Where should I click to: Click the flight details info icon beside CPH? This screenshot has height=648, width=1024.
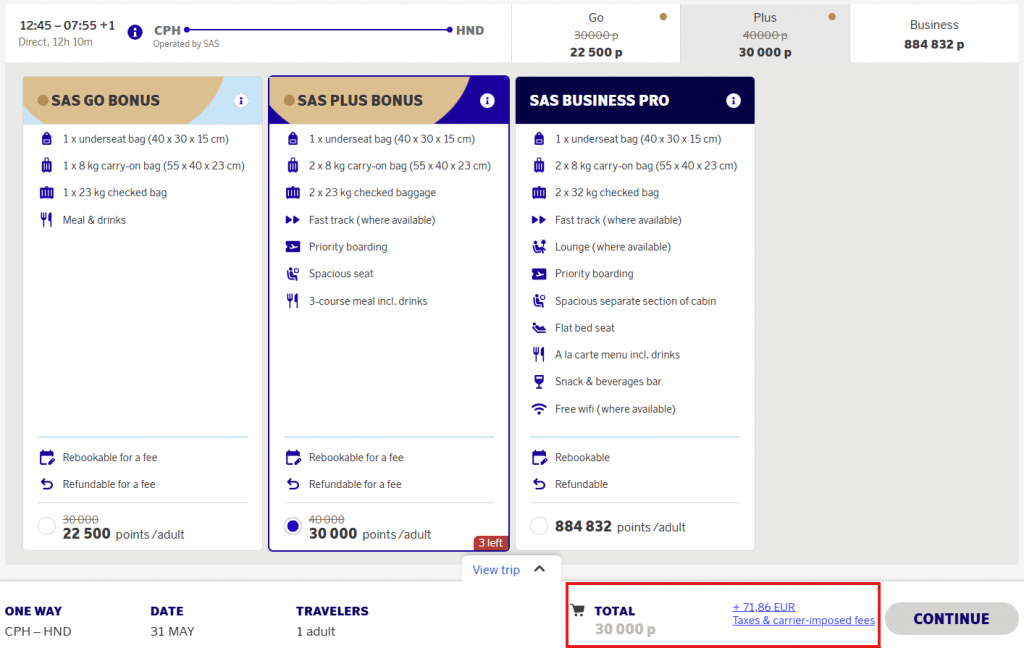click(x=135, y=32)
